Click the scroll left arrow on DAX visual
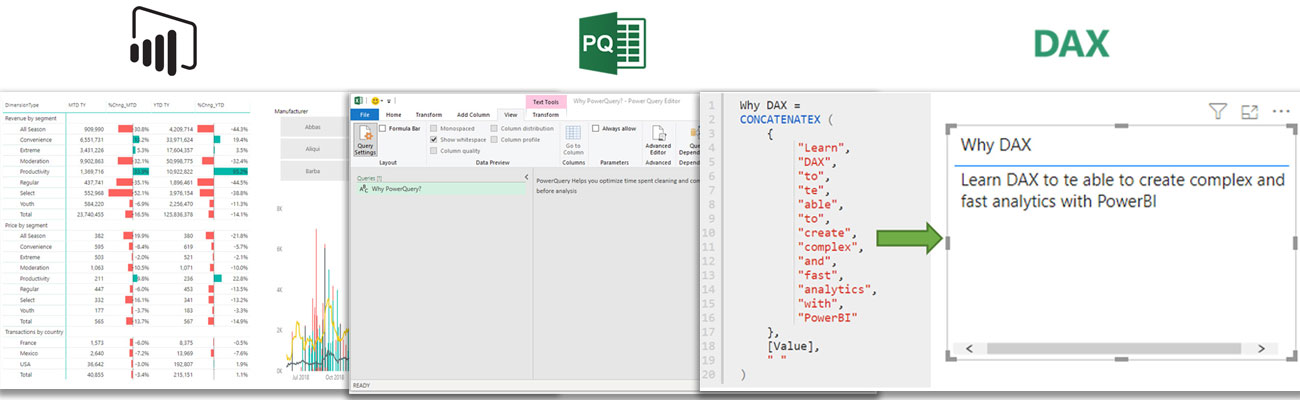This screenshot has height=400, width=1300. (968, 348)
